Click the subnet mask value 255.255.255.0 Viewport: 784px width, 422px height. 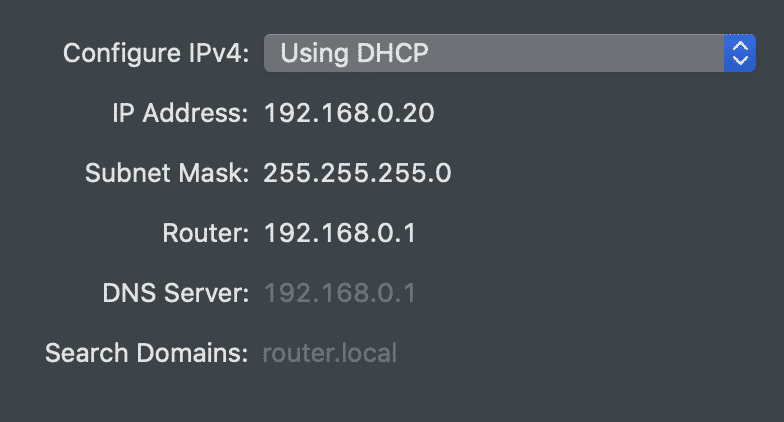coord(358,173)
